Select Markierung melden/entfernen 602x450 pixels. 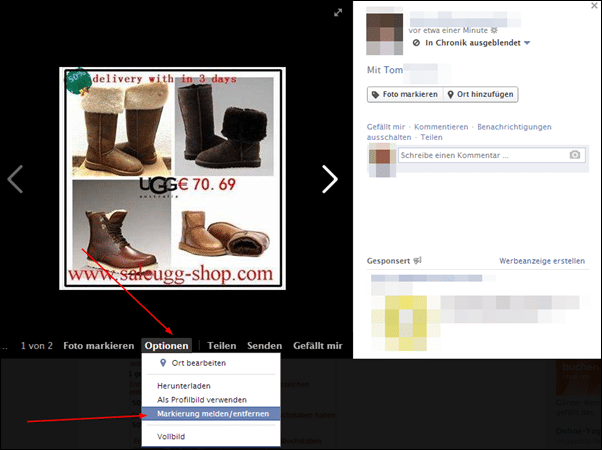[x=211, y=414]
